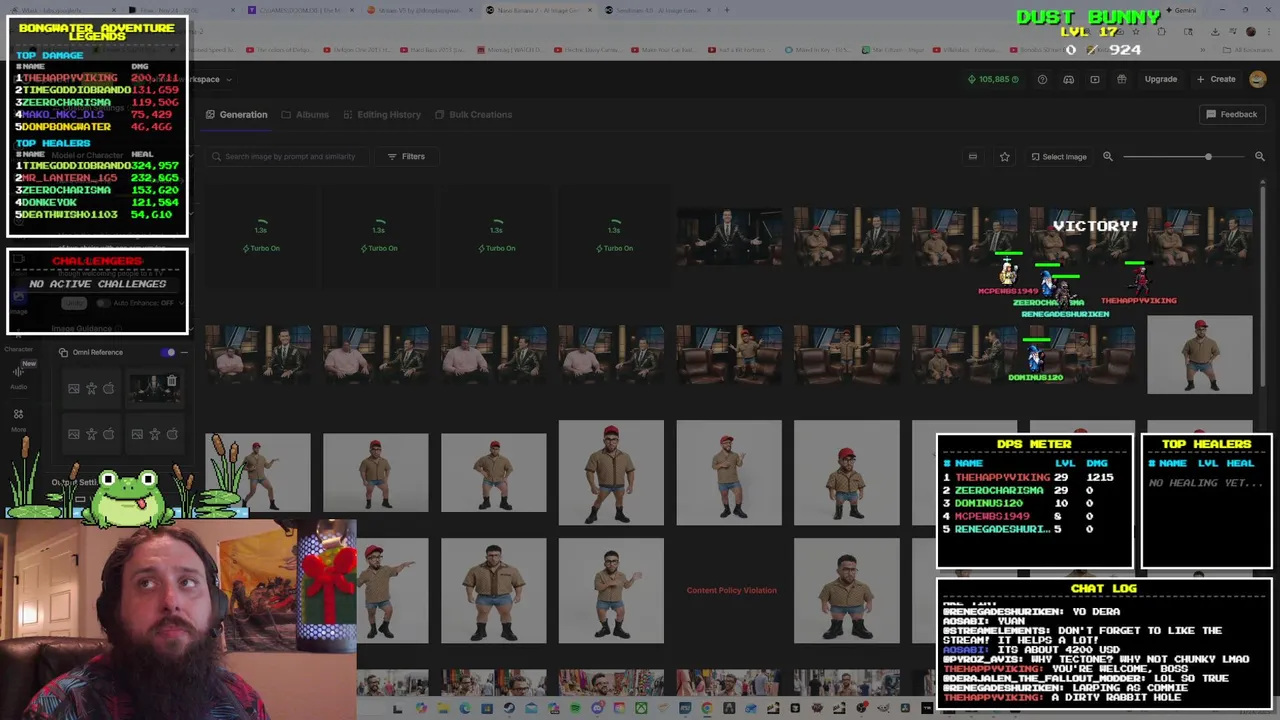
Task: Switch to the Generation tab
Action: (237, 114)
